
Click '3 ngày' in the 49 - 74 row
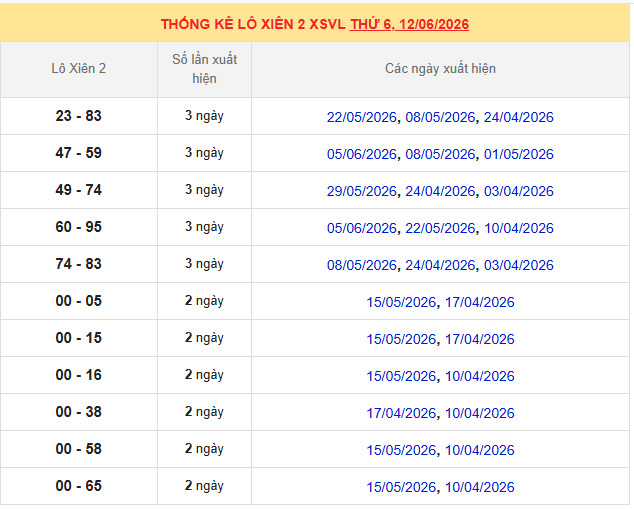204,190
